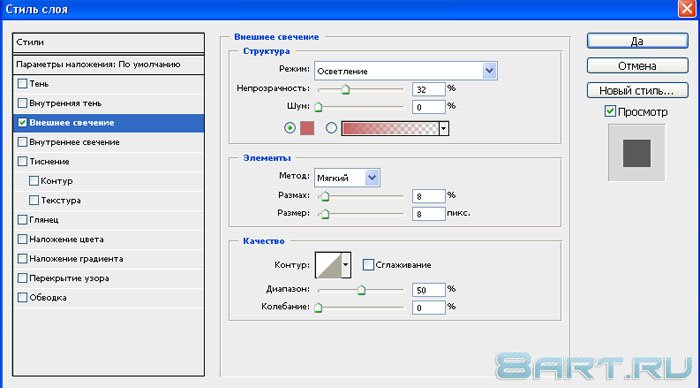Screen dimensions: 700x388
Task: Click the Диапазон field showing 50
Action: 429,290
